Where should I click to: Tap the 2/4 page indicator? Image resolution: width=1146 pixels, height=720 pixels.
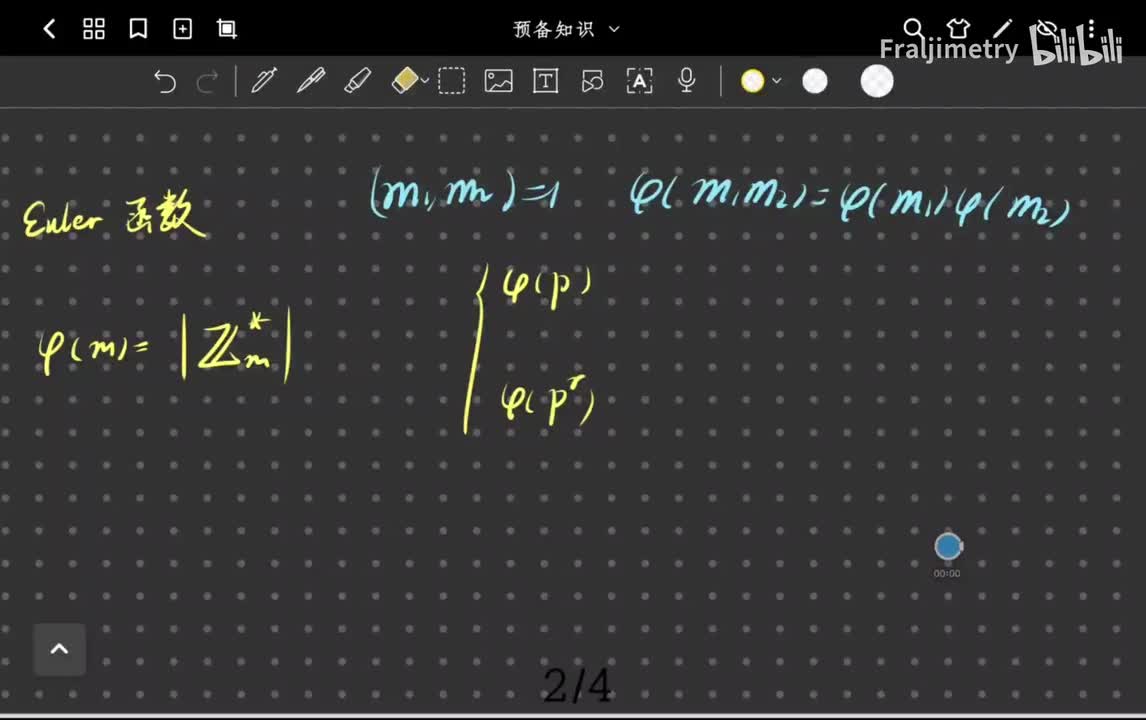pyautogui.click(x=577, y=686)
